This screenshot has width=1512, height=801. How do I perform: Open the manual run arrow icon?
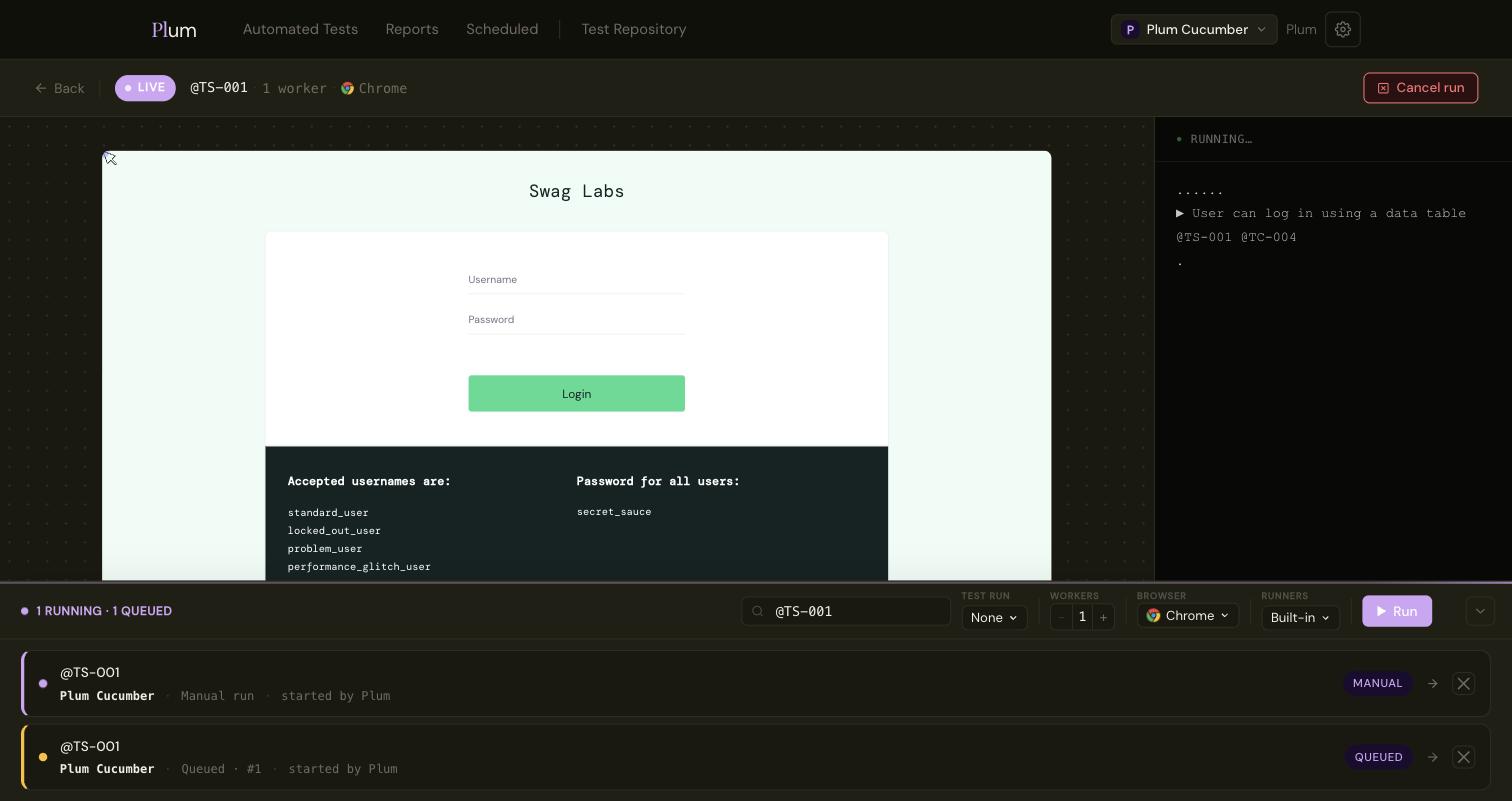tap(1433, 684)
